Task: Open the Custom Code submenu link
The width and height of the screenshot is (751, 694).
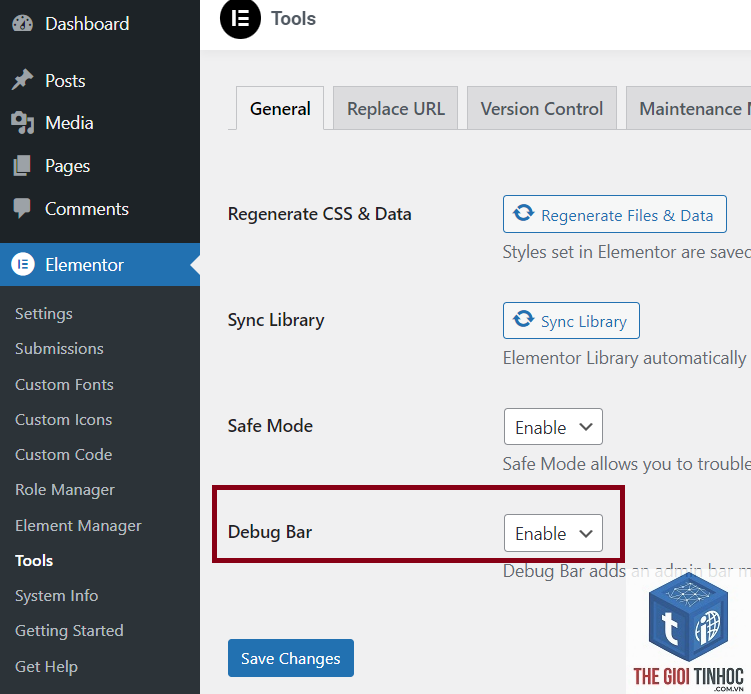Action: click(x=63, y=455)
